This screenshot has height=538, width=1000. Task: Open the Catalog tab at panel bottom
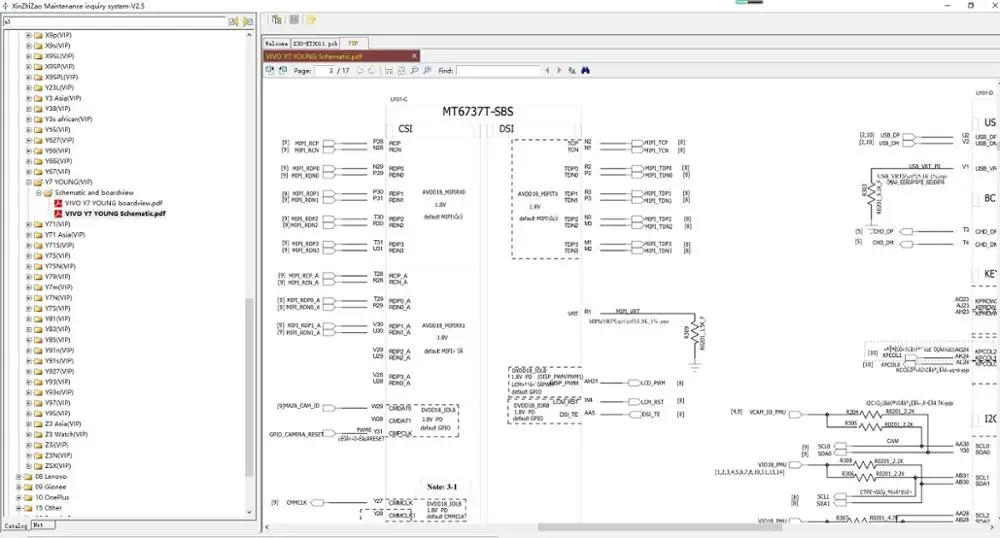pyautogui.click(x=15, y=525)
